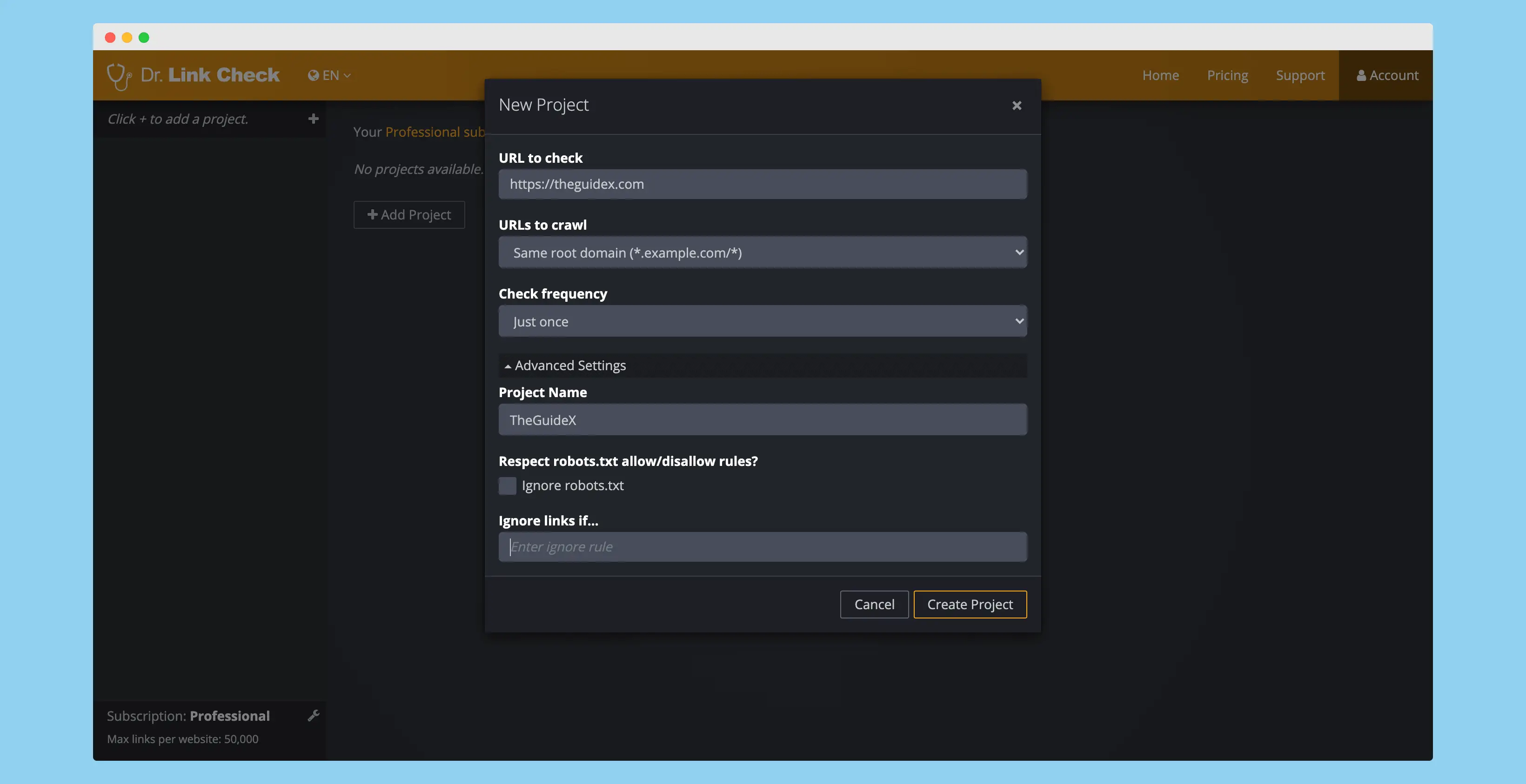Click the green macOS fullscreen button
This screenshot has height=784, width=1526.
point(144,38)
